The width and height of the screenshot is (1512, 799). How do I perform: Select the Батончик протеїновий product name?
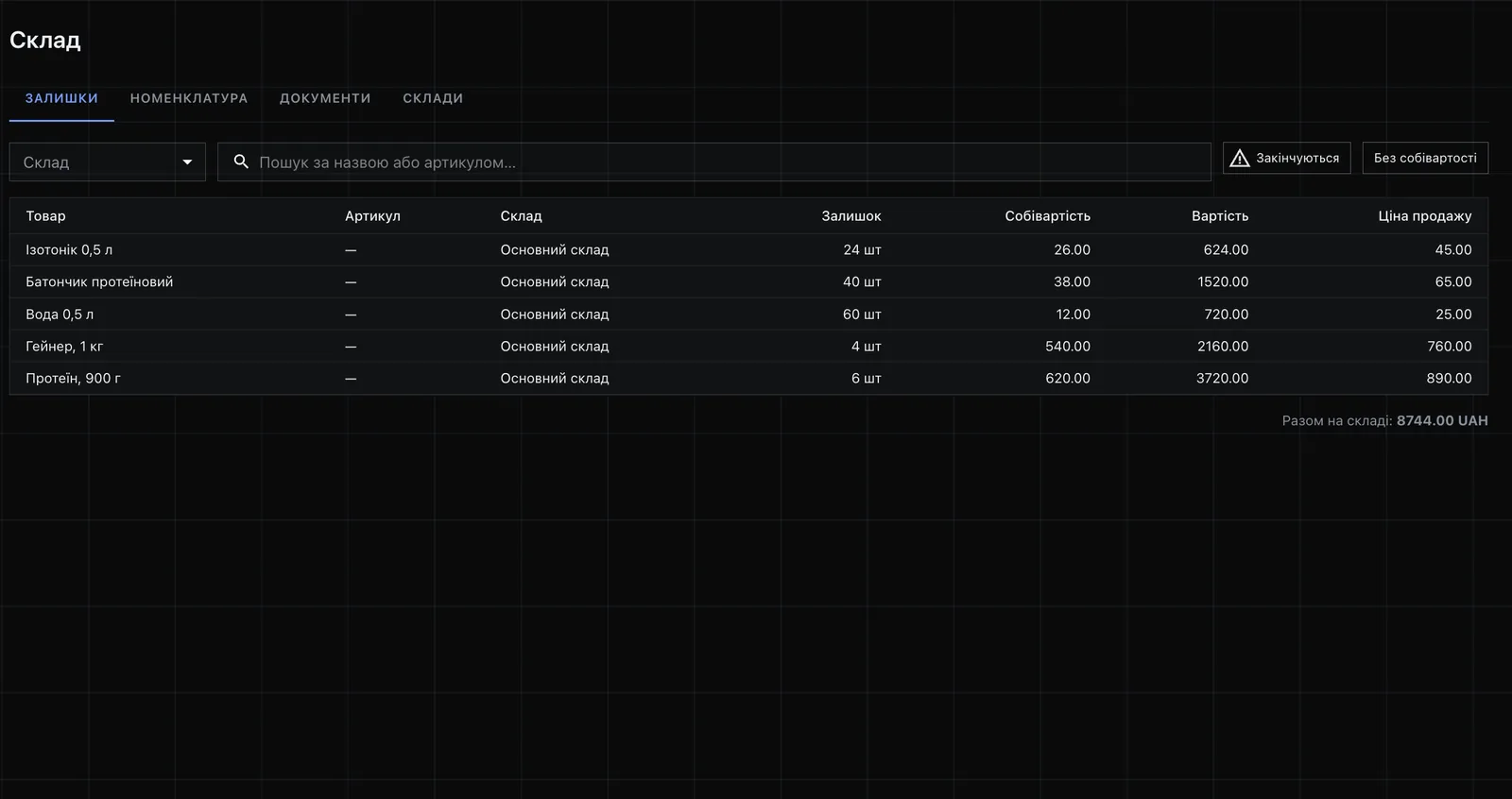click(99, 282)
